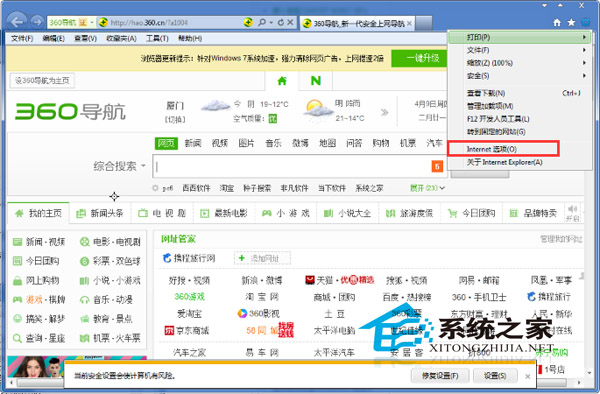Click the 一键升级 green button

coord(419,59)
